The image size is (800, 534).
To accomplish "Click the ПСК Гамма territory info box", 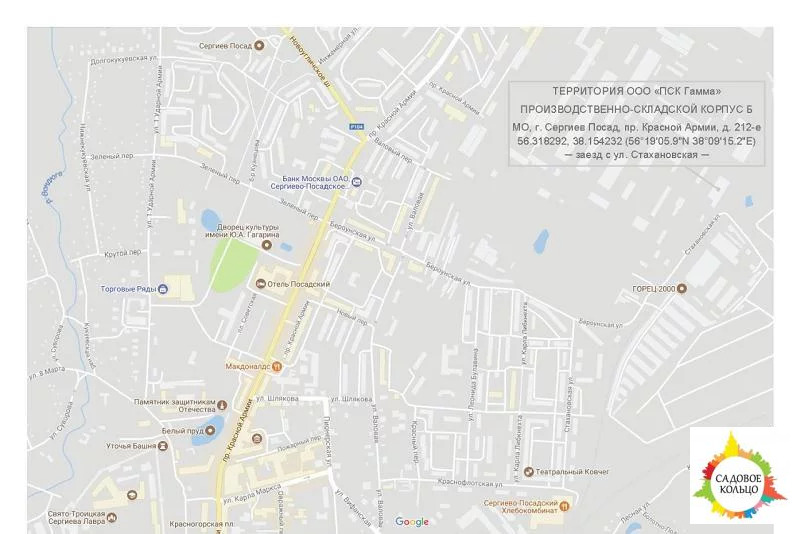I will tap(636, 123).
